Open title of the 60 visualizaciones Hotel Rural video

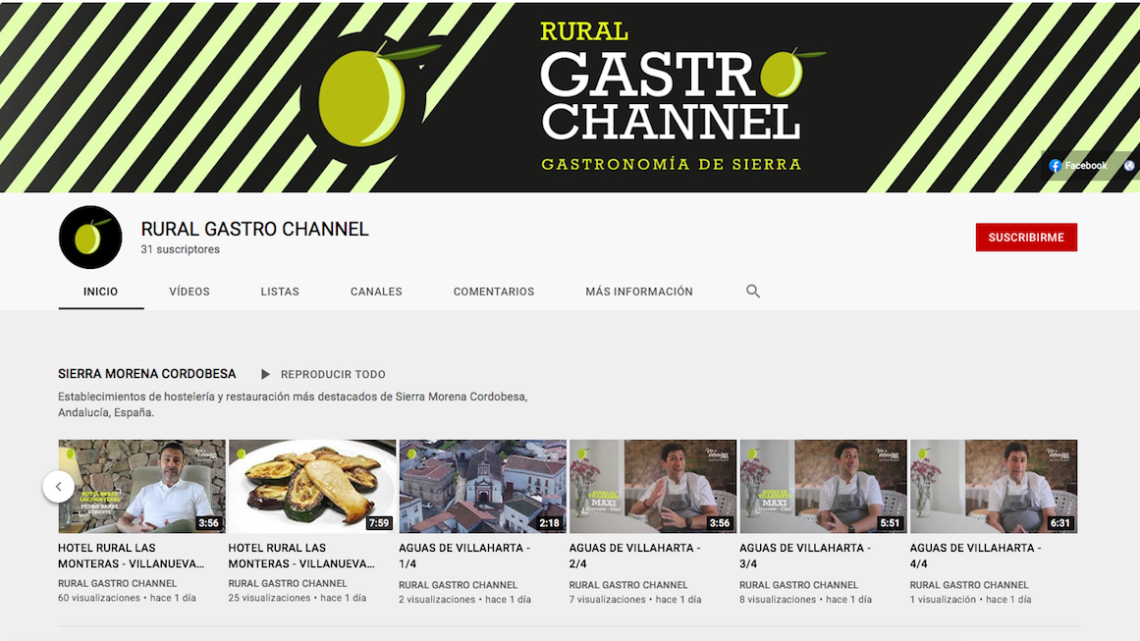click(131, 556)
